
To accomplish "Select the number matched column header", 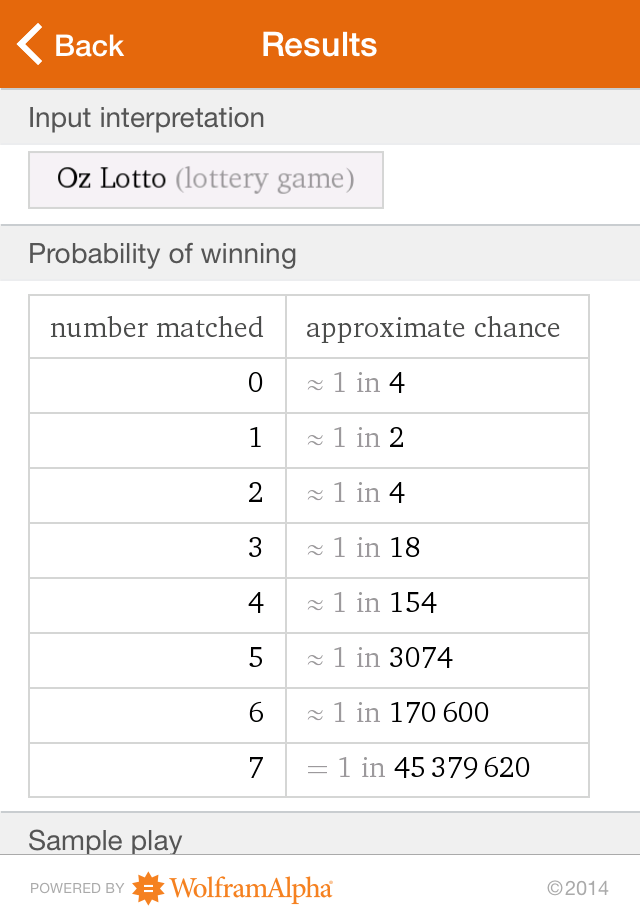I will tap(156, 327).
